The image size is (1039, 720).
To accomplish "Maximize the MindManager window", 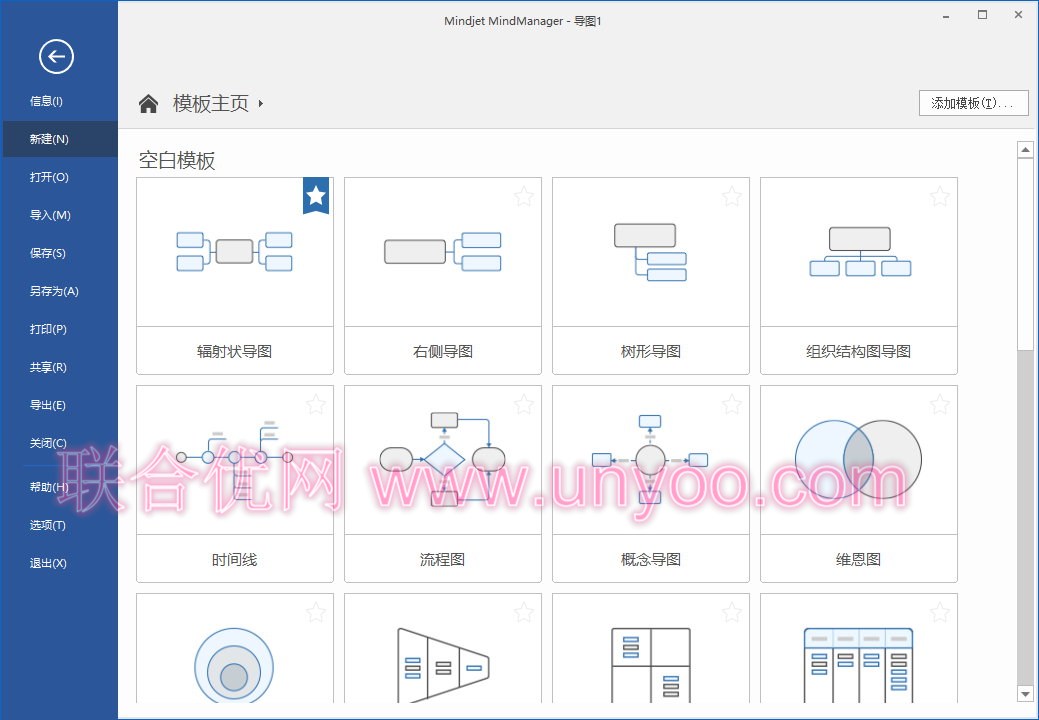I will 982,15.
